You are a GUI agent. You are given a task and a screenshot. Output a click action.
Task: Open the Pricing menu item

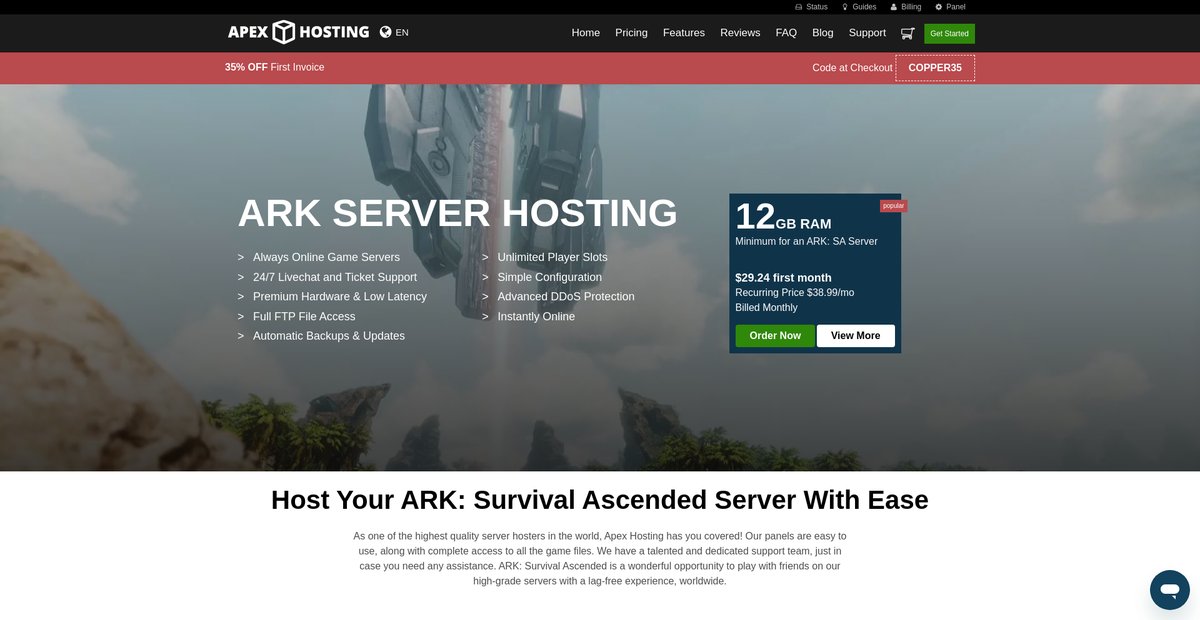[631, 33]
